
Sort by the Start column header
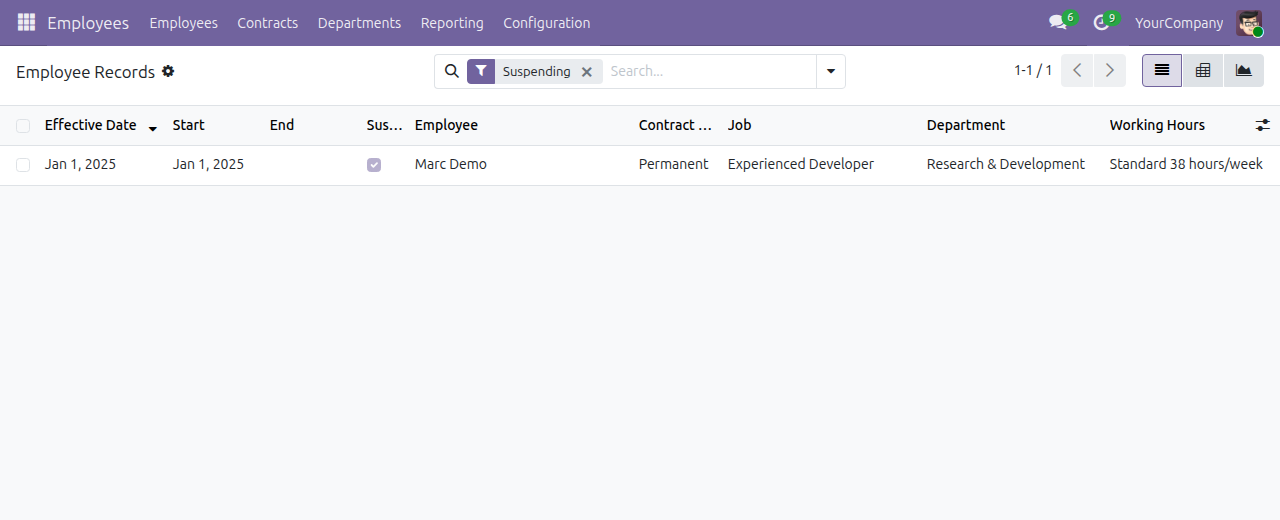pos(188,125)
